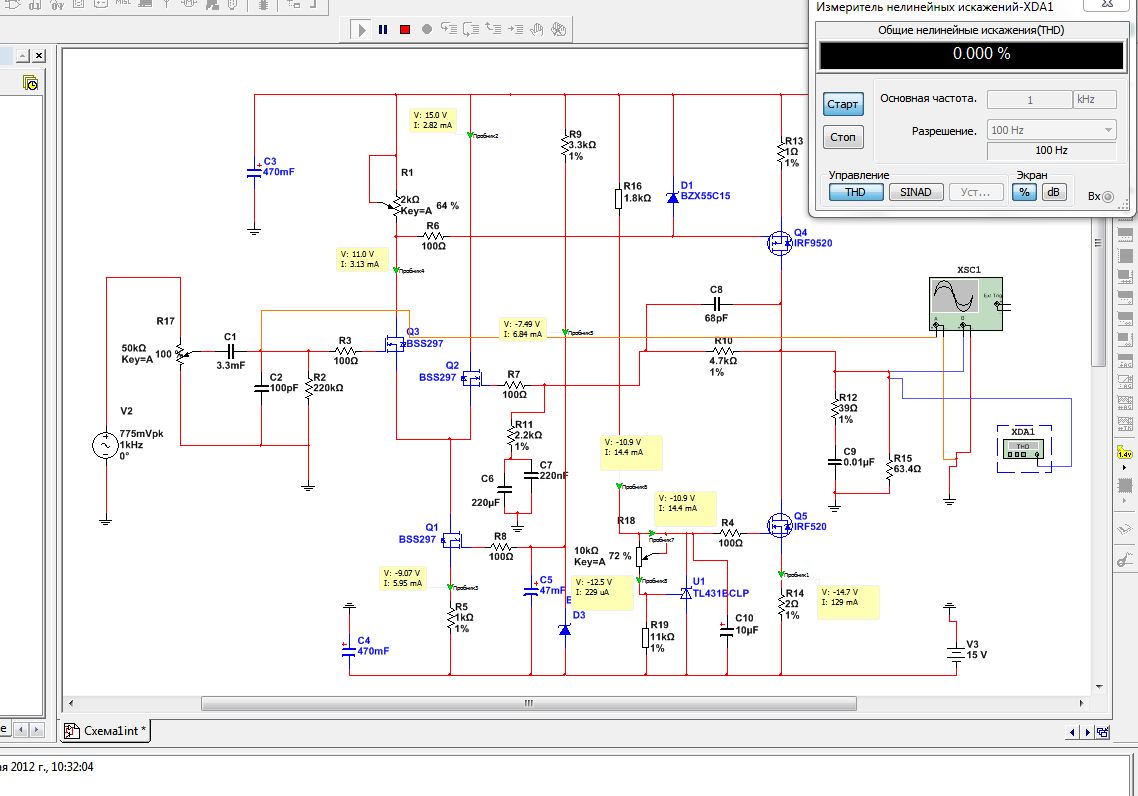Close the left design toolbox pane
Screen dimensions: 1138x796
[x=39, y=55]
